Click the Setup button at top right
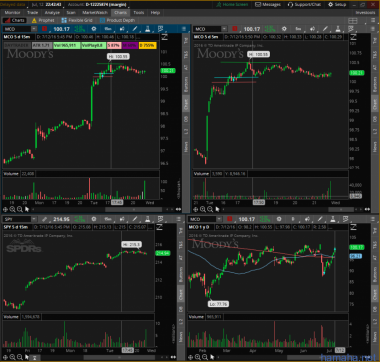This screenshot has width=380, height=362. 337,4
